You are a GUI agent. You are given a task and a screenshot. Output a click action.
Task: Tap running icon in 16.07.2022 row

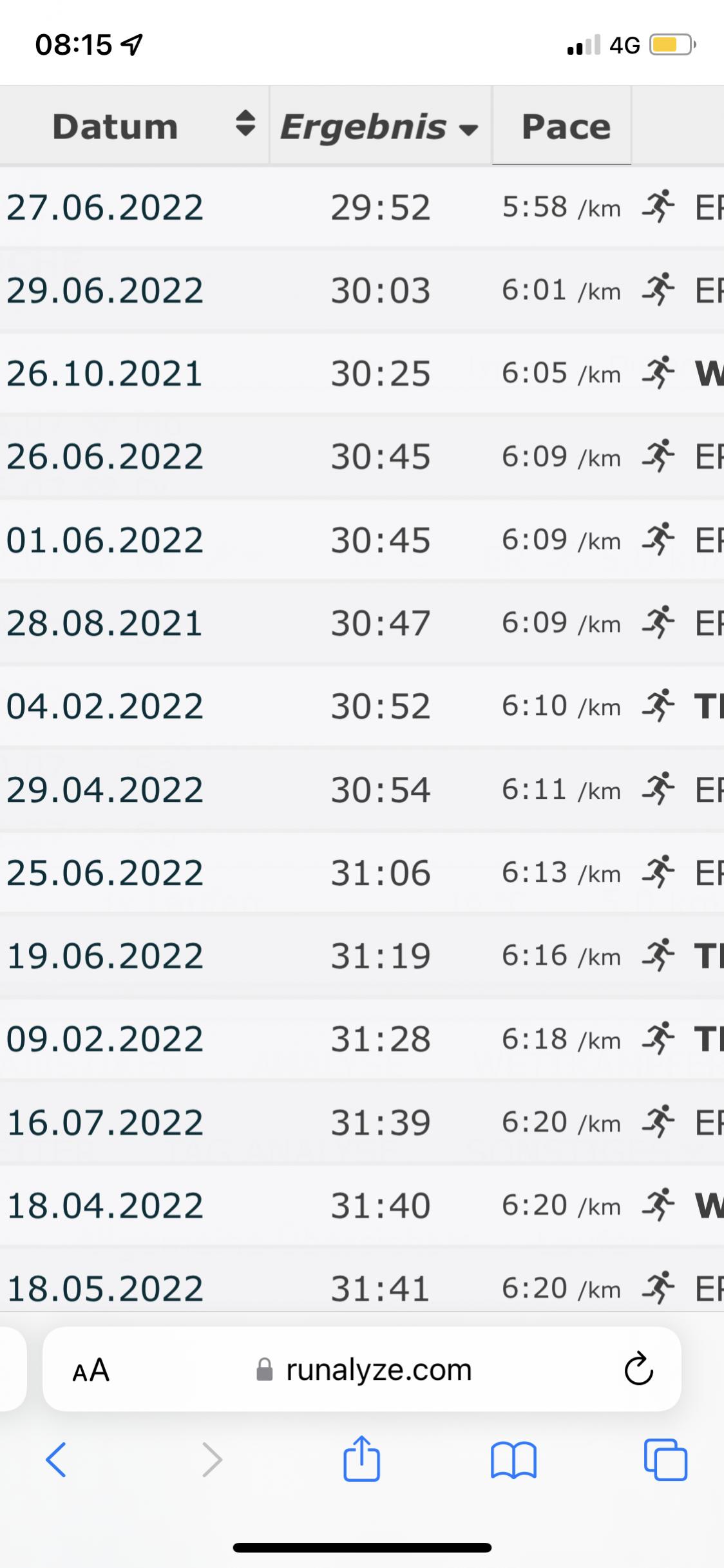[x=658, y=1122]
